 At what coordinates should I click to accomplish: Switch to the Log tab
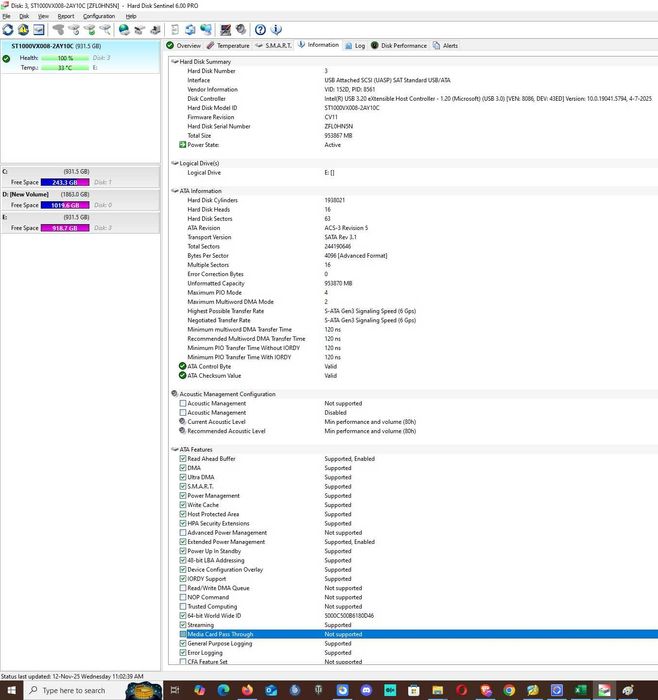click(x=355, y=46)
